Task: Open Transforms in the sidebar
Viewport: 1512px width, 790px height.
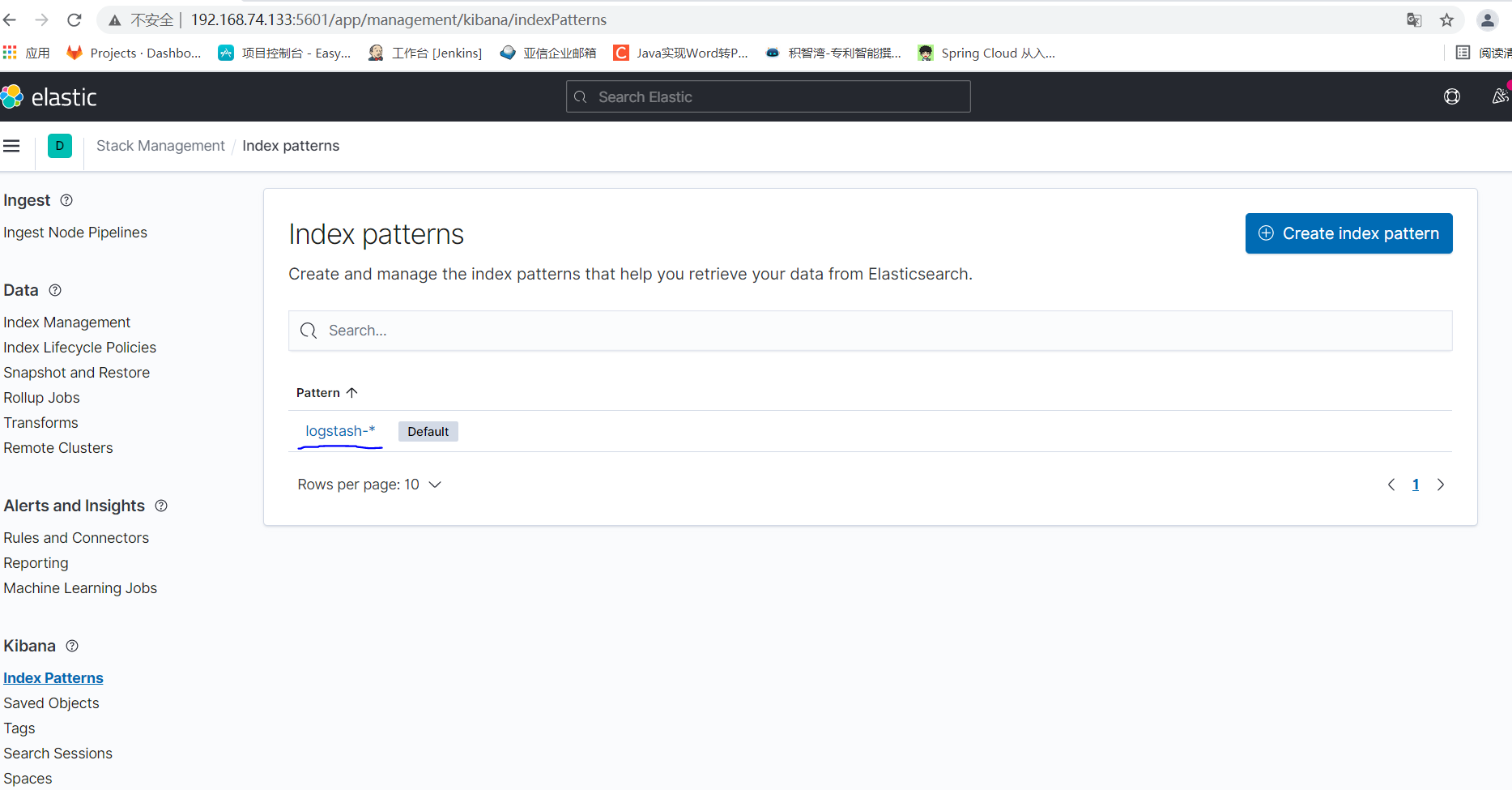Action: 41,423
